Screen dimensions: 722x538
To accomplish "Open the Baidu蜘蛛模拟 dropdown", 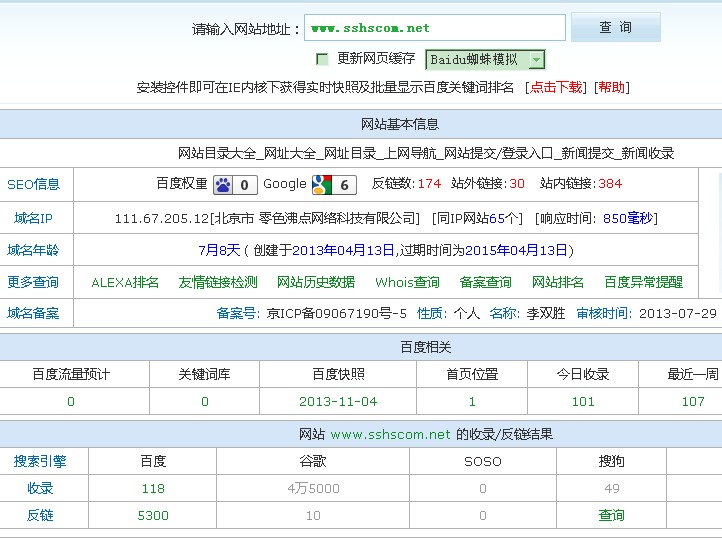I will [485, 59].
